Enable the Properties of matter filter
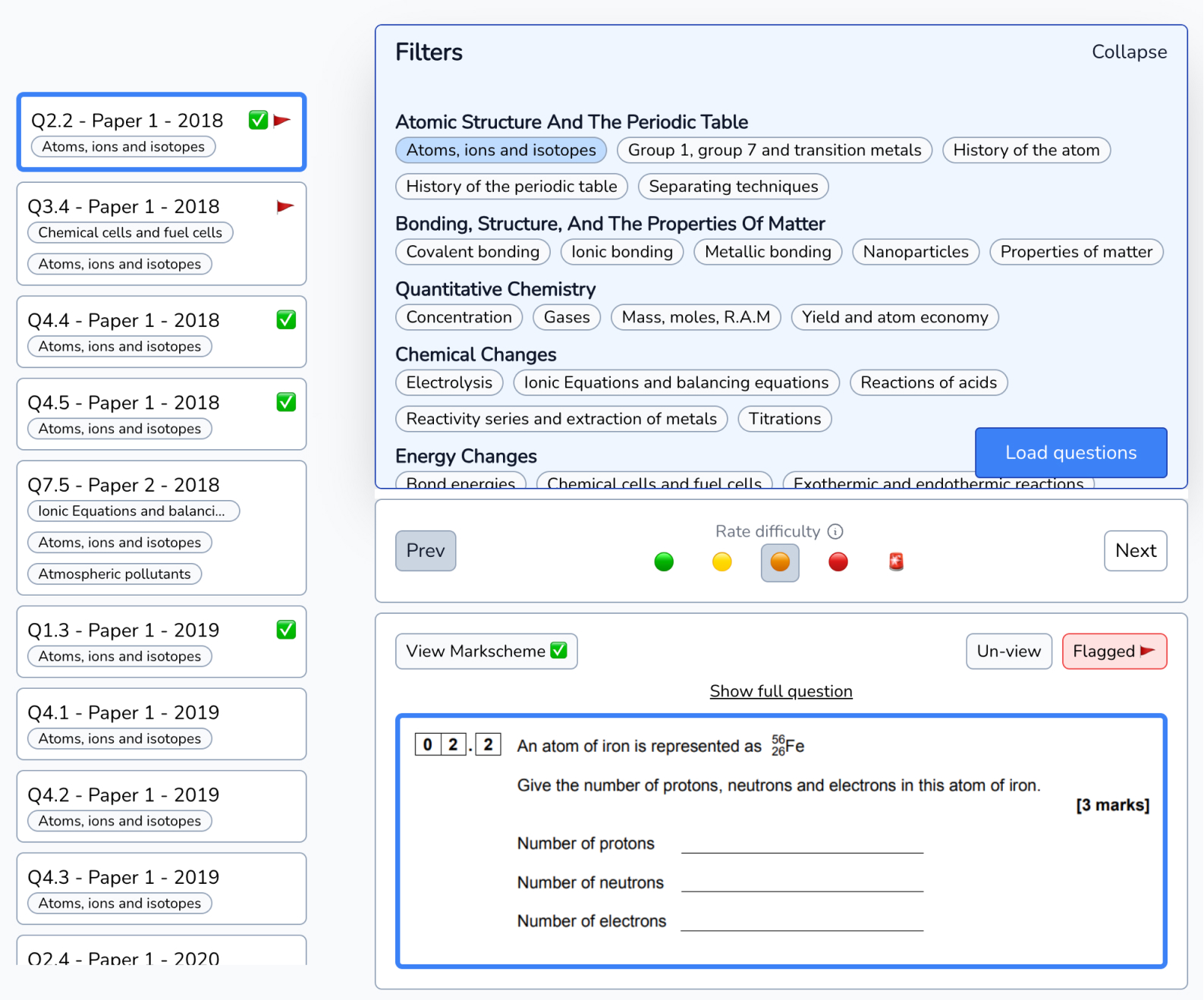1204x1000 pixels. tap(1076, 252)
